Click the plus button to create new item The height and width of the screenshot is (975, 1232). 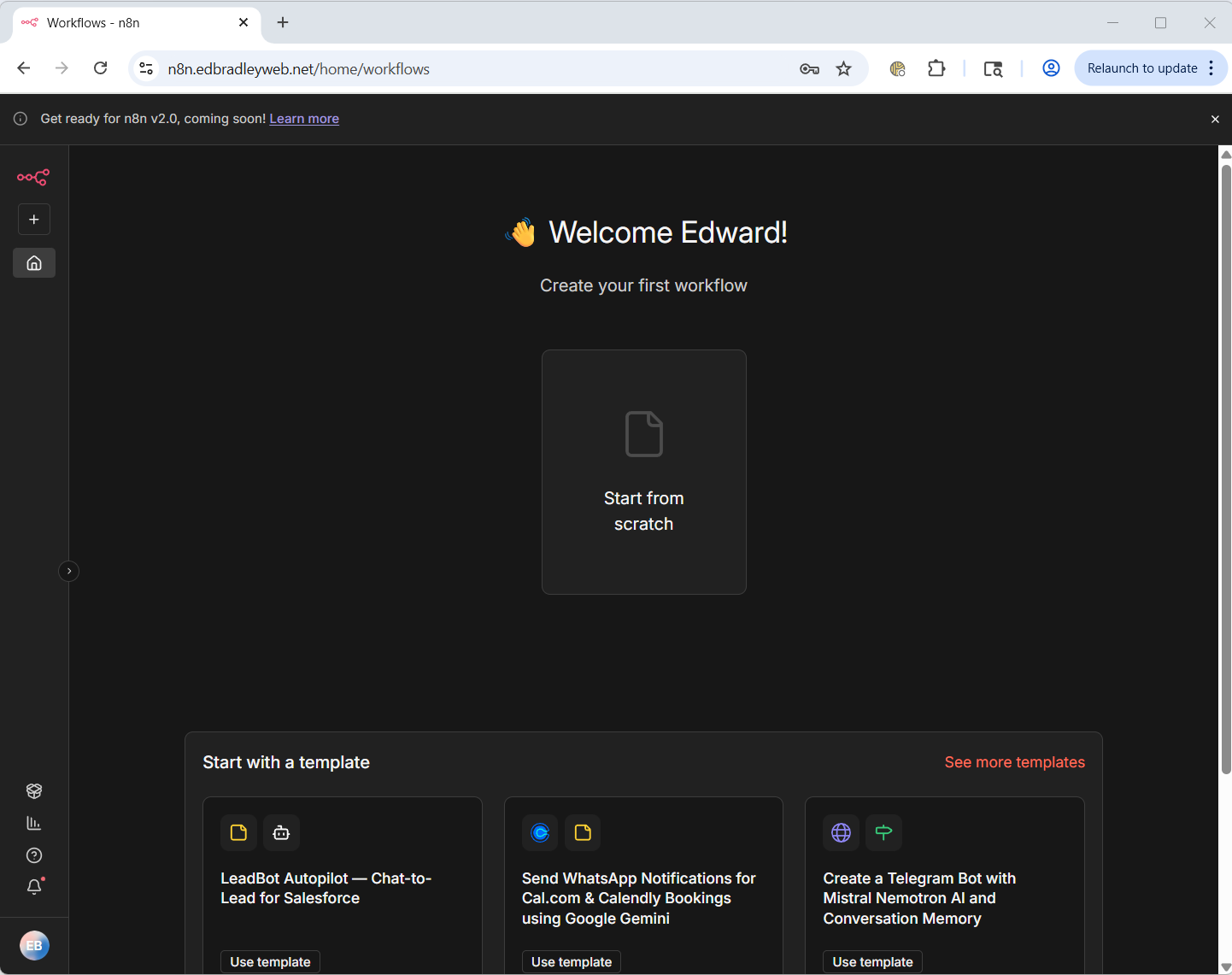34,220
